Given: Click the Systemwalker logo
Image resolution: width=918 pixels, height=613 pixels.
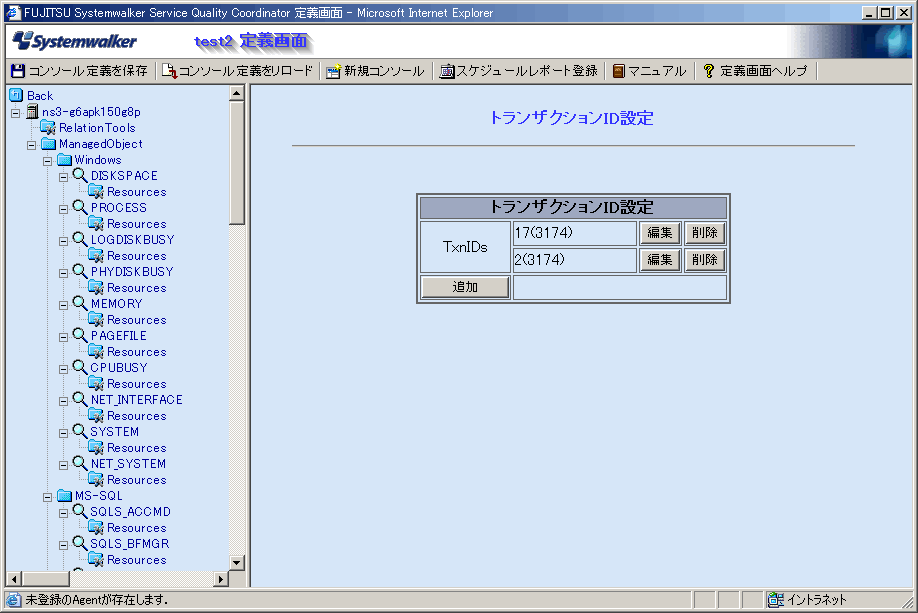Looking at the screenshot, I should tap(74, 41).
